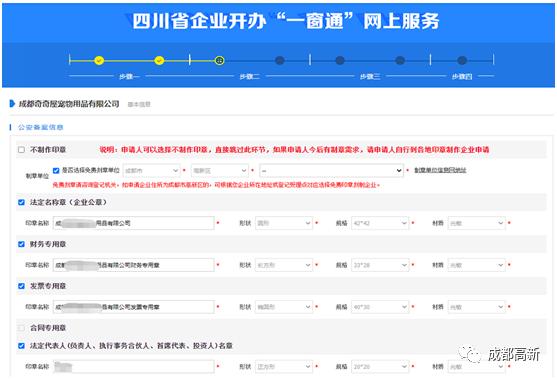Toggle 是否选择免费刻章单位 checkbox
The image size is (557, 379).
(56, 170)
